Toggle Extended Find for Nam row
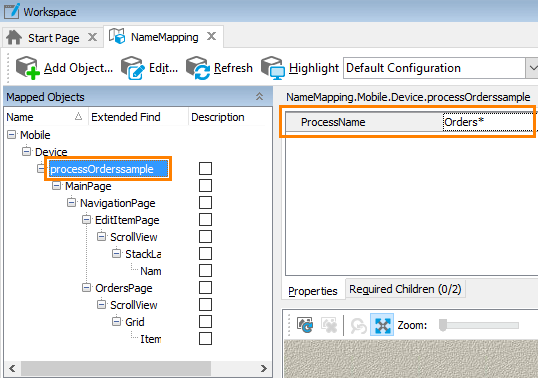 tap(205, 270)
